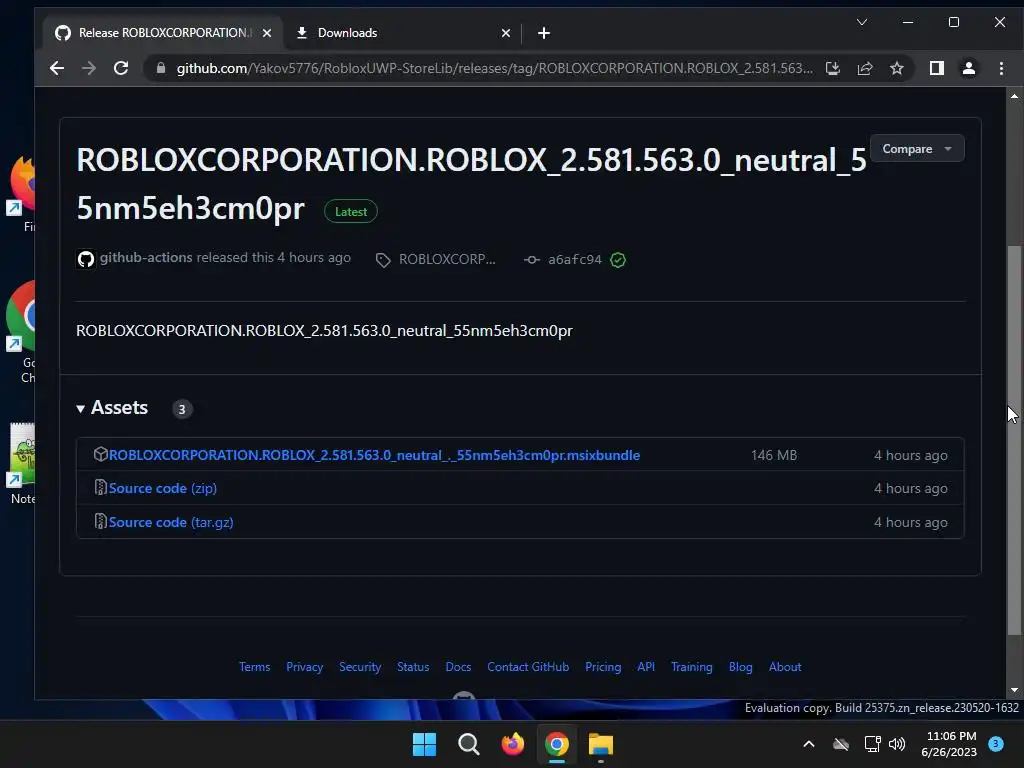
Task: Open the github-actions author link
Action: click(x=146, y=257)
